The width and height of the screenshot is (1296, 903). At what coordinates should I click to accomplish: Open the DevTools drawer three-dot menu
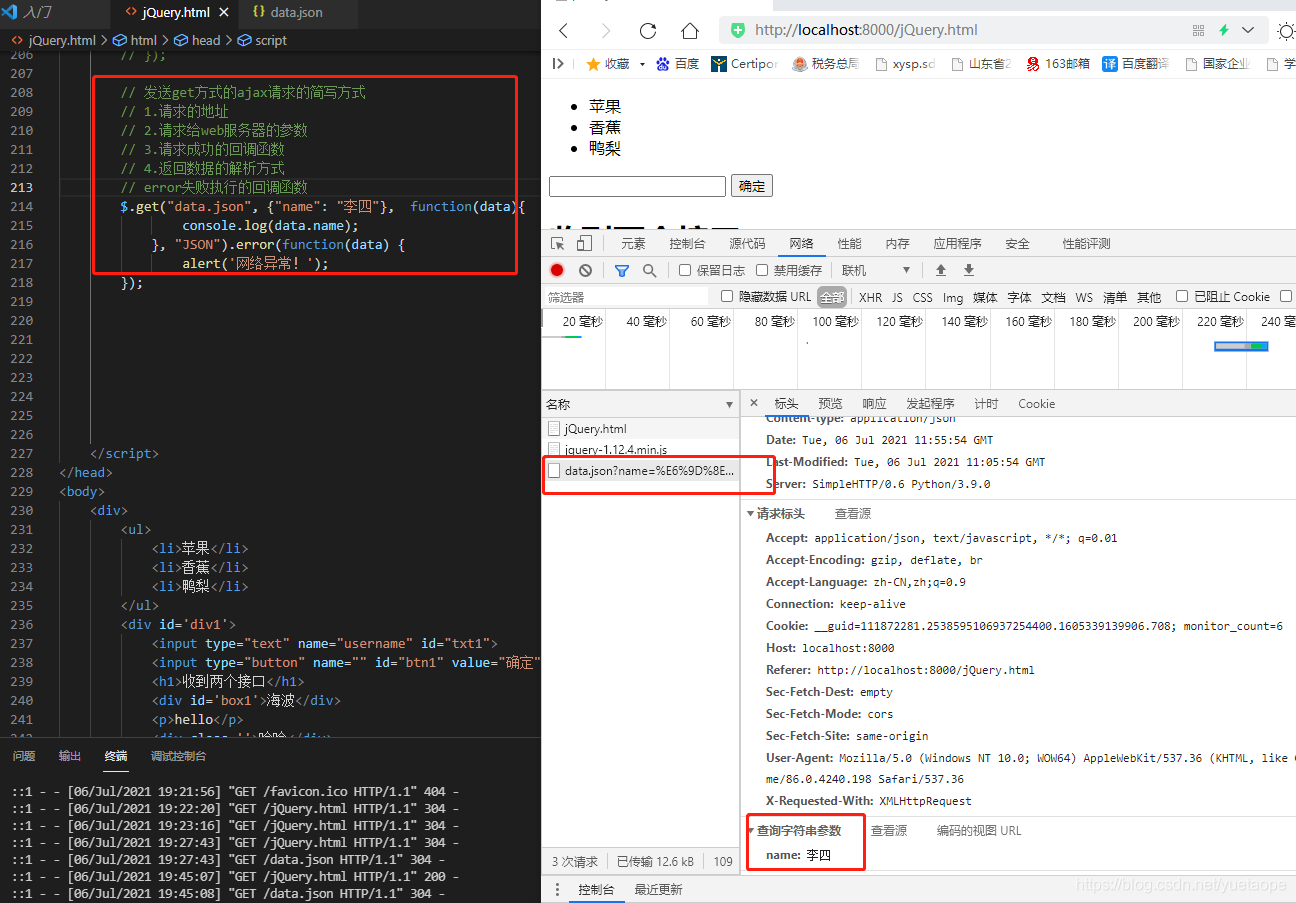[x=558, y=889]
